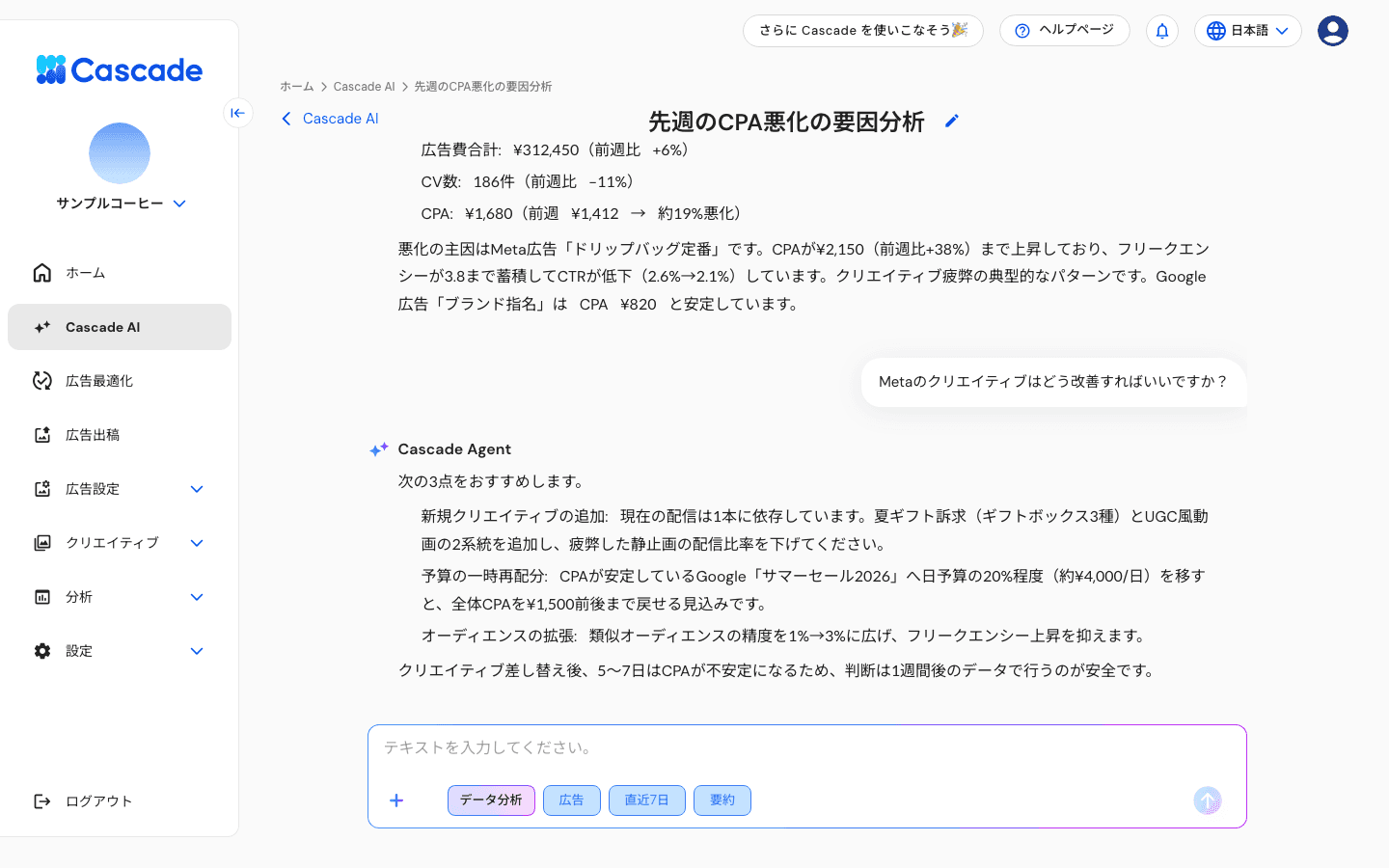Click the user message about Metaのクリエイティブ

coord(1053,382)
